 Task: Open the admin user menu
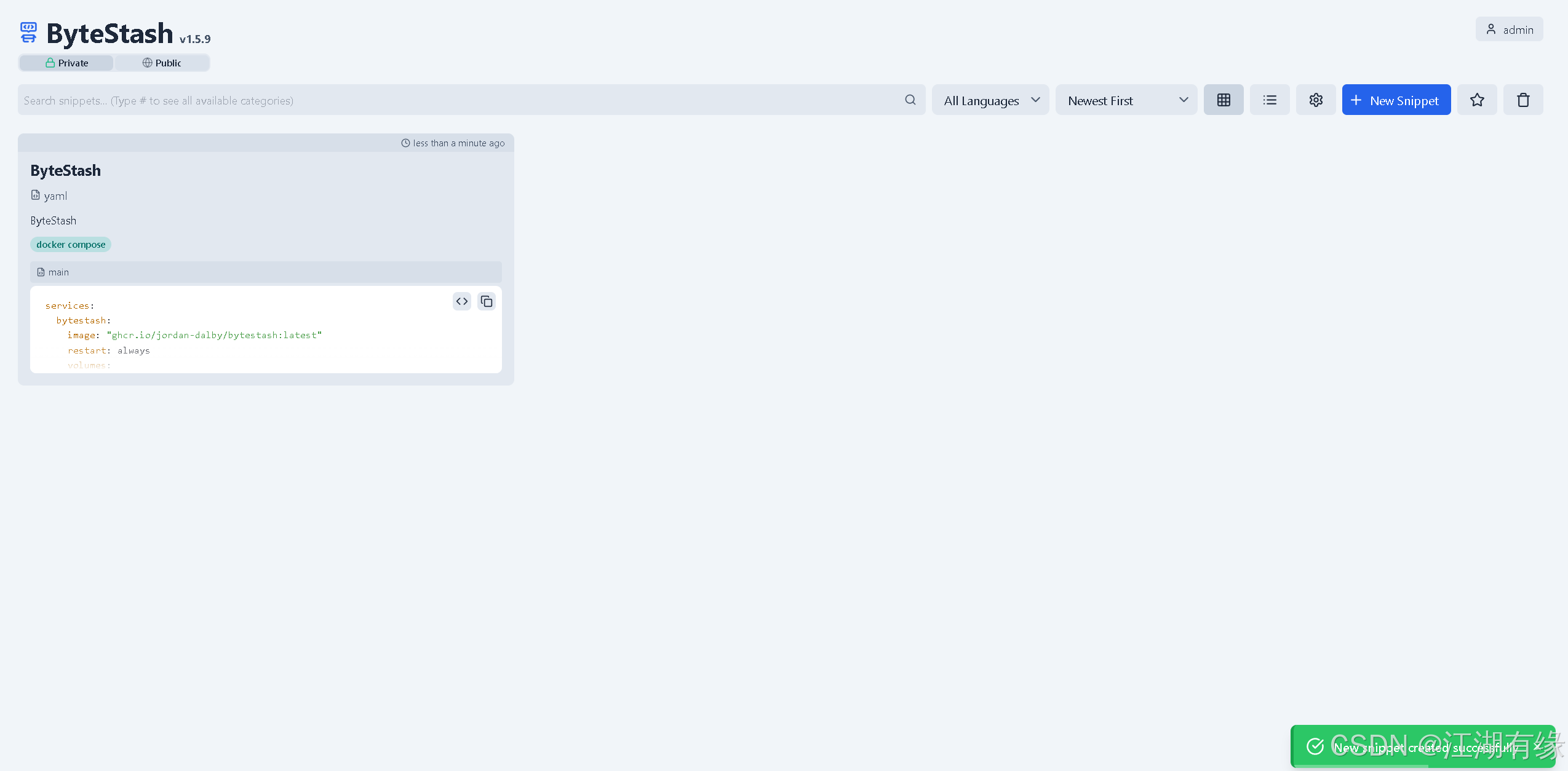click(x=1508, y=30)
